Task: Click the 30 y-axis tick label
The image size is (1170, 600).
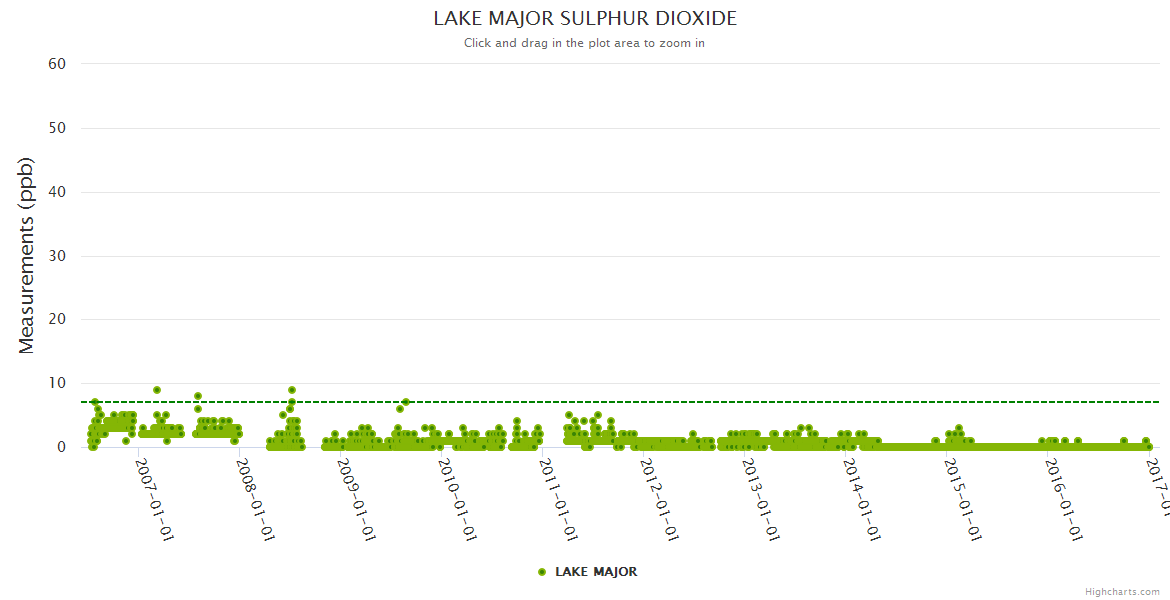Action: pyautogui.click(x=57, y=256)
